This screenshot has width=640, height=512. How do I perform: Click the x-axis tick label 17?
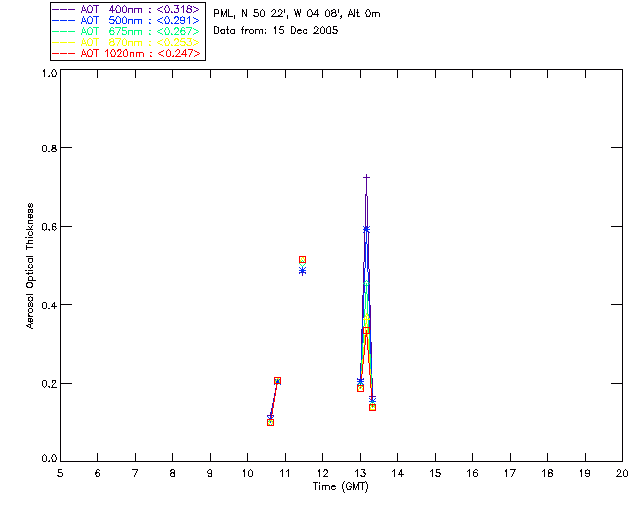[510, 473]
